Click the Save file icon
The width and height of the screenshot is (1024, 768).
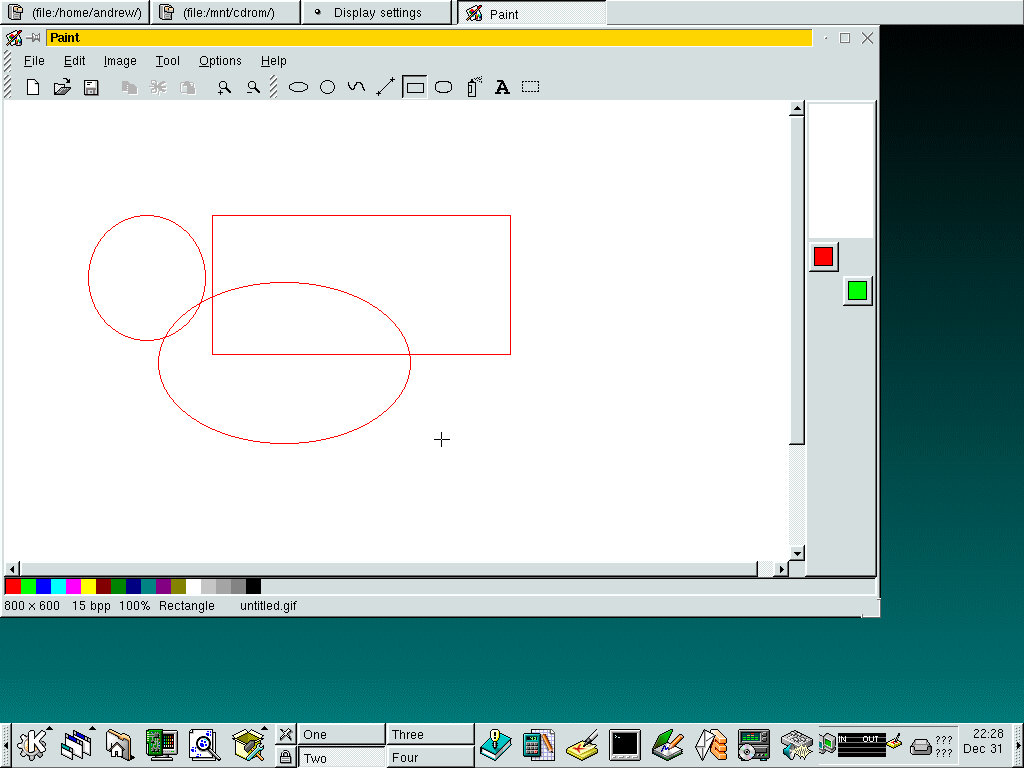pyautogui.click(x=91, y=87)
